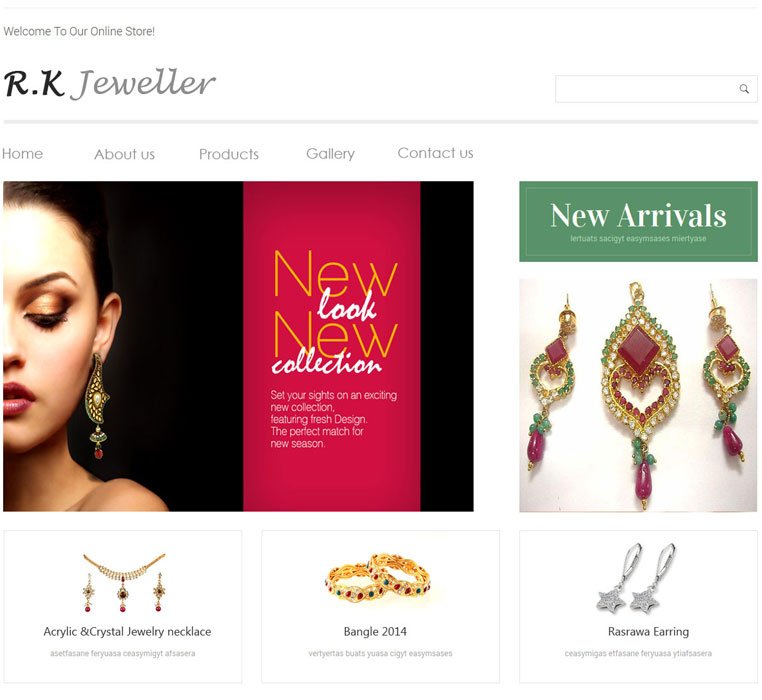Go to the About us page
Image resolution: width=762 pixels, height=700 pixels.
click(124, 154)
